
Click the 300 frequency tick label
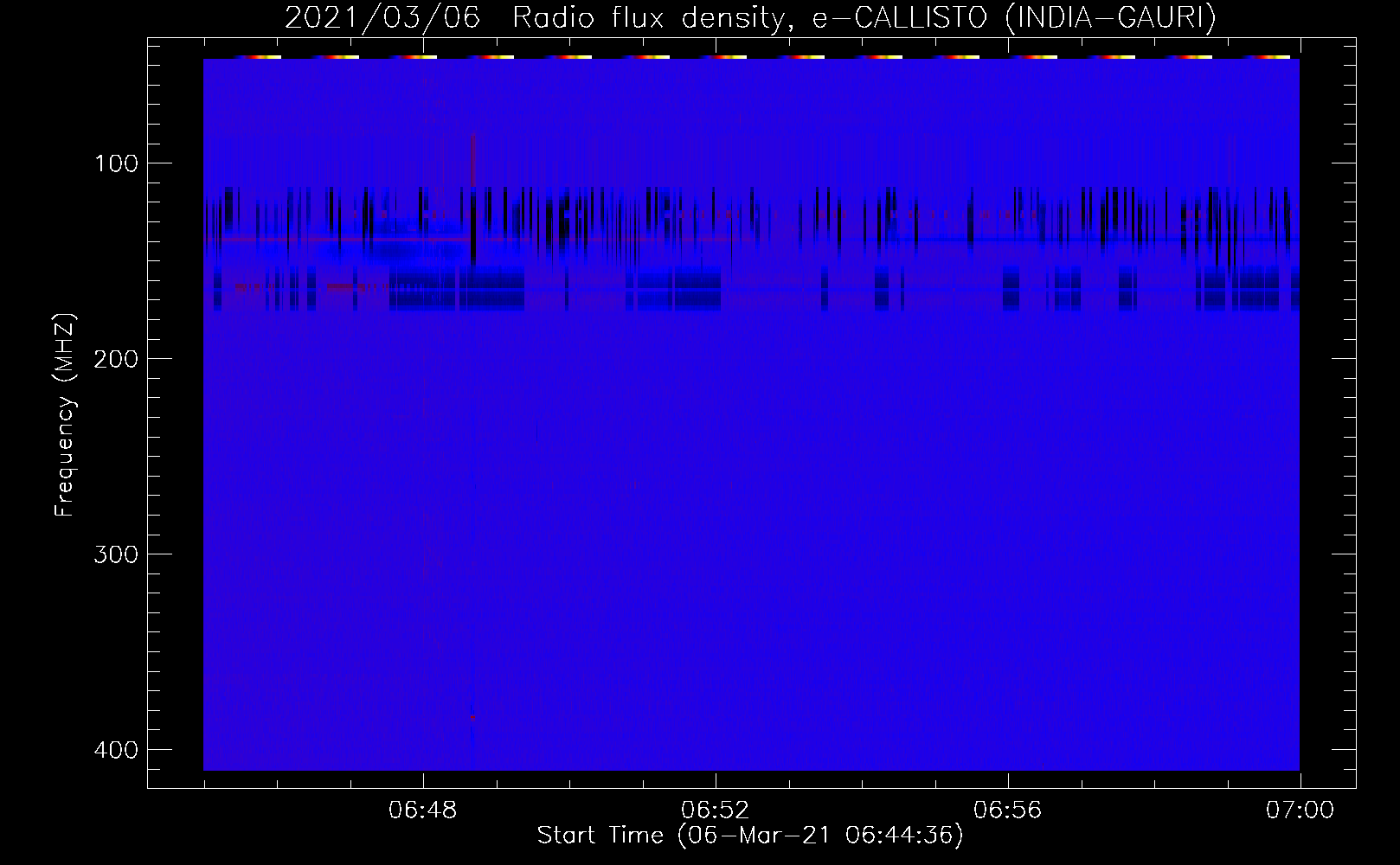(x=115, y=554)
